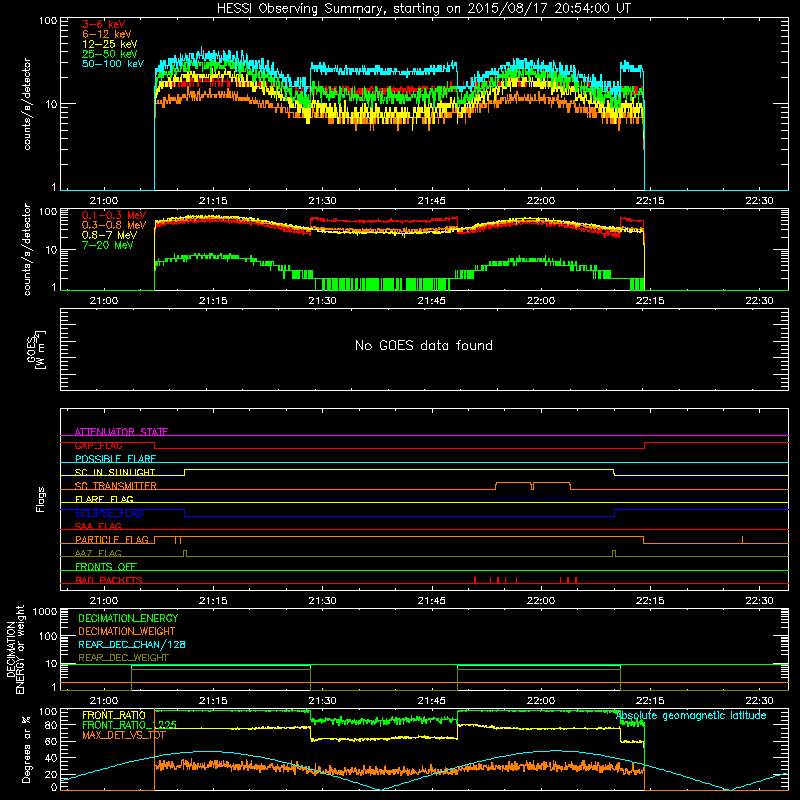Screen dimensions: 800x800
Task: Select the FRONTS_OFF flag label
Action: point(106,567)
